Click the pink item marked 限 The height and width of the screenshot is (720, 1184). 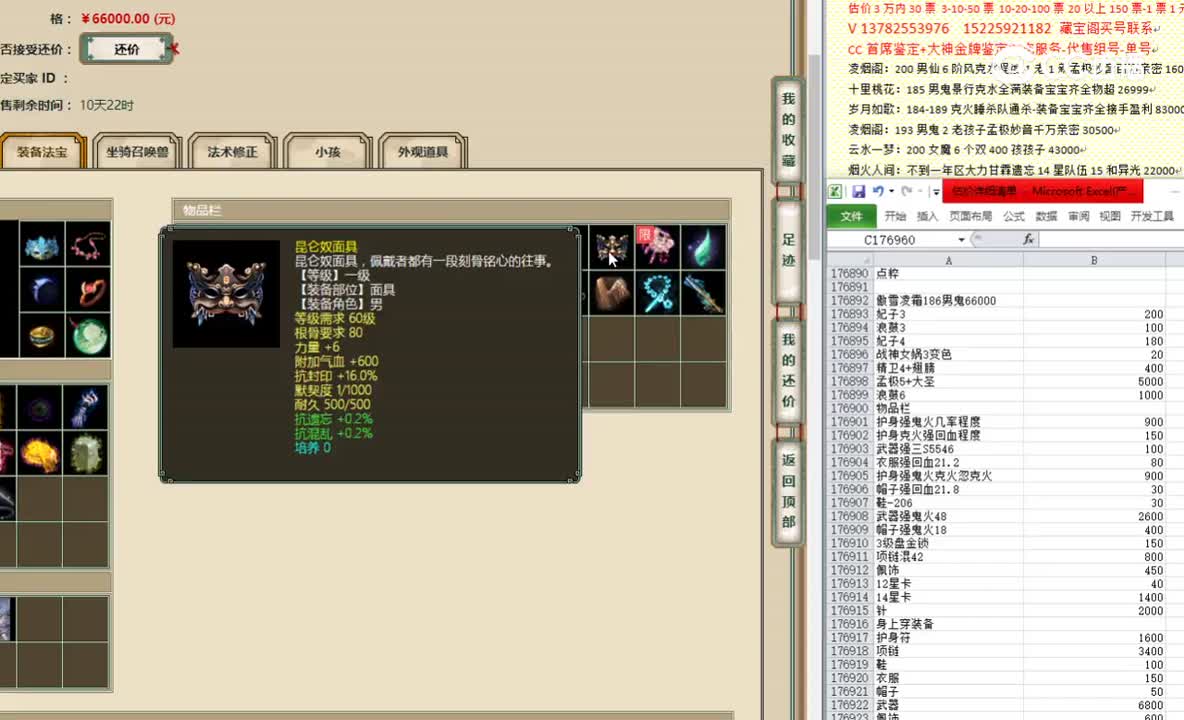(657, 248)
